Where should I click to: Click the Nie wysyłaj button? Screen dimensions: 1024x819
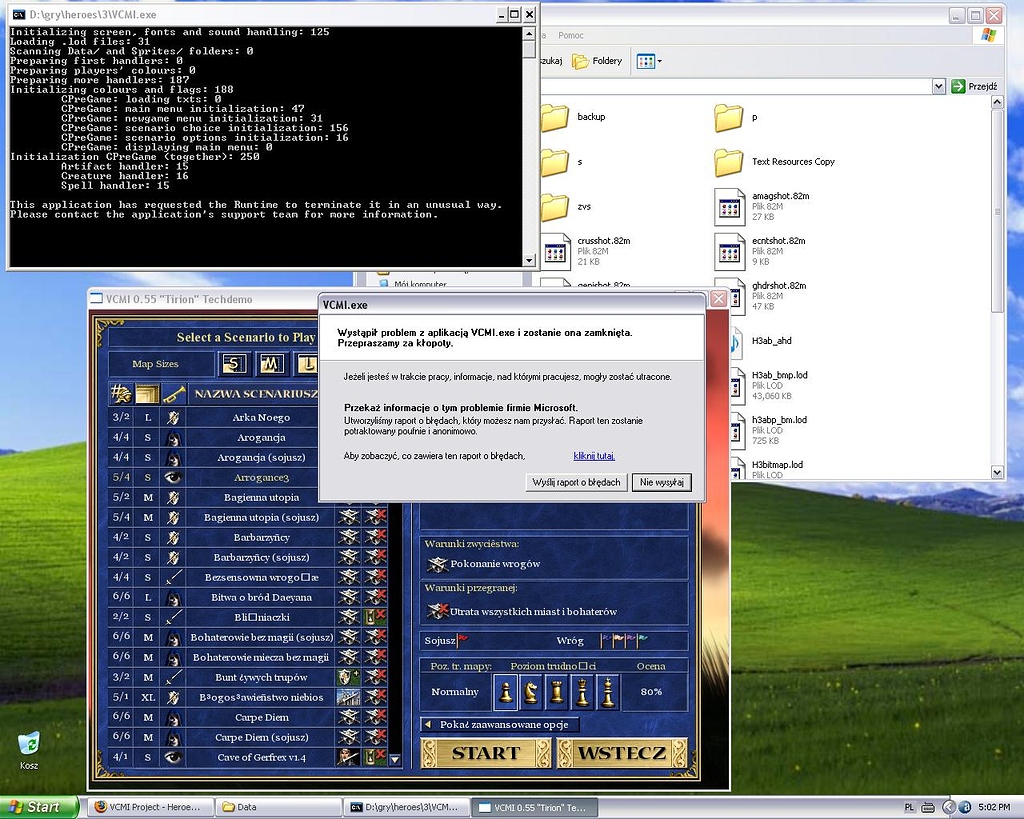tap(661, 482)
